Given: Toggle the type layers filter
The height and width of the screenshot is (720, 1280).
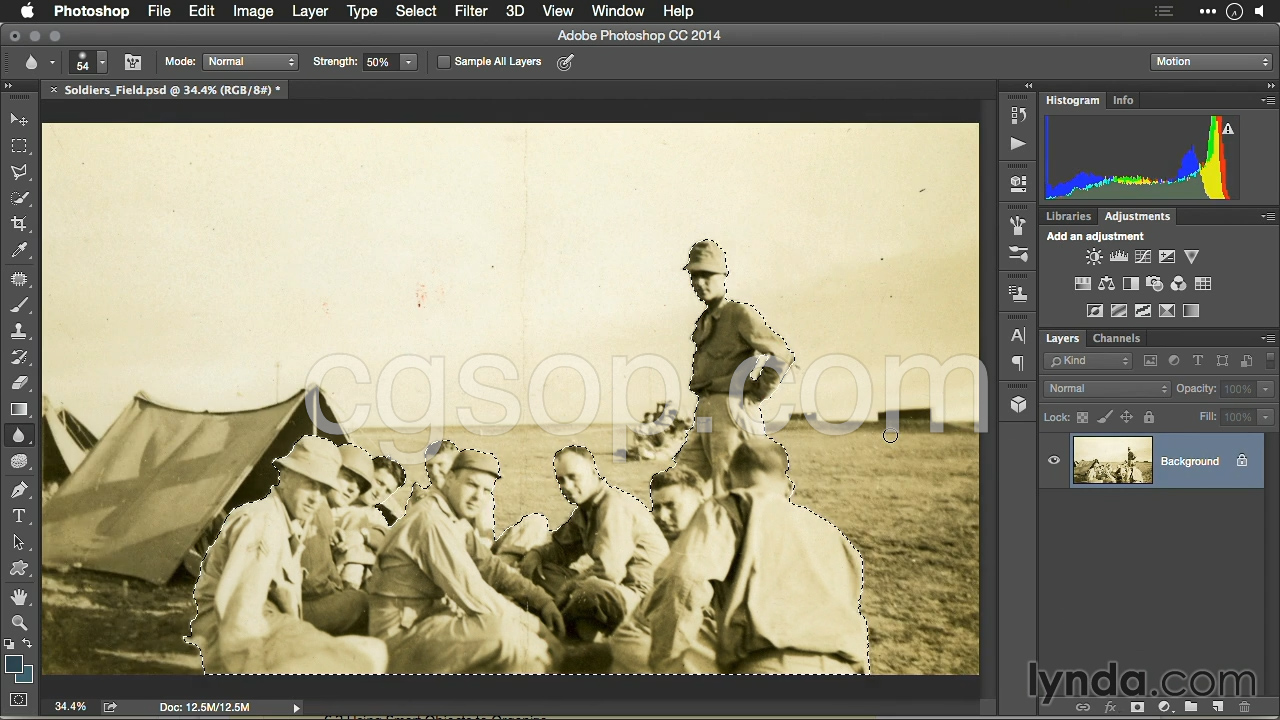Looking at the screenshot, I should 1198,361.
